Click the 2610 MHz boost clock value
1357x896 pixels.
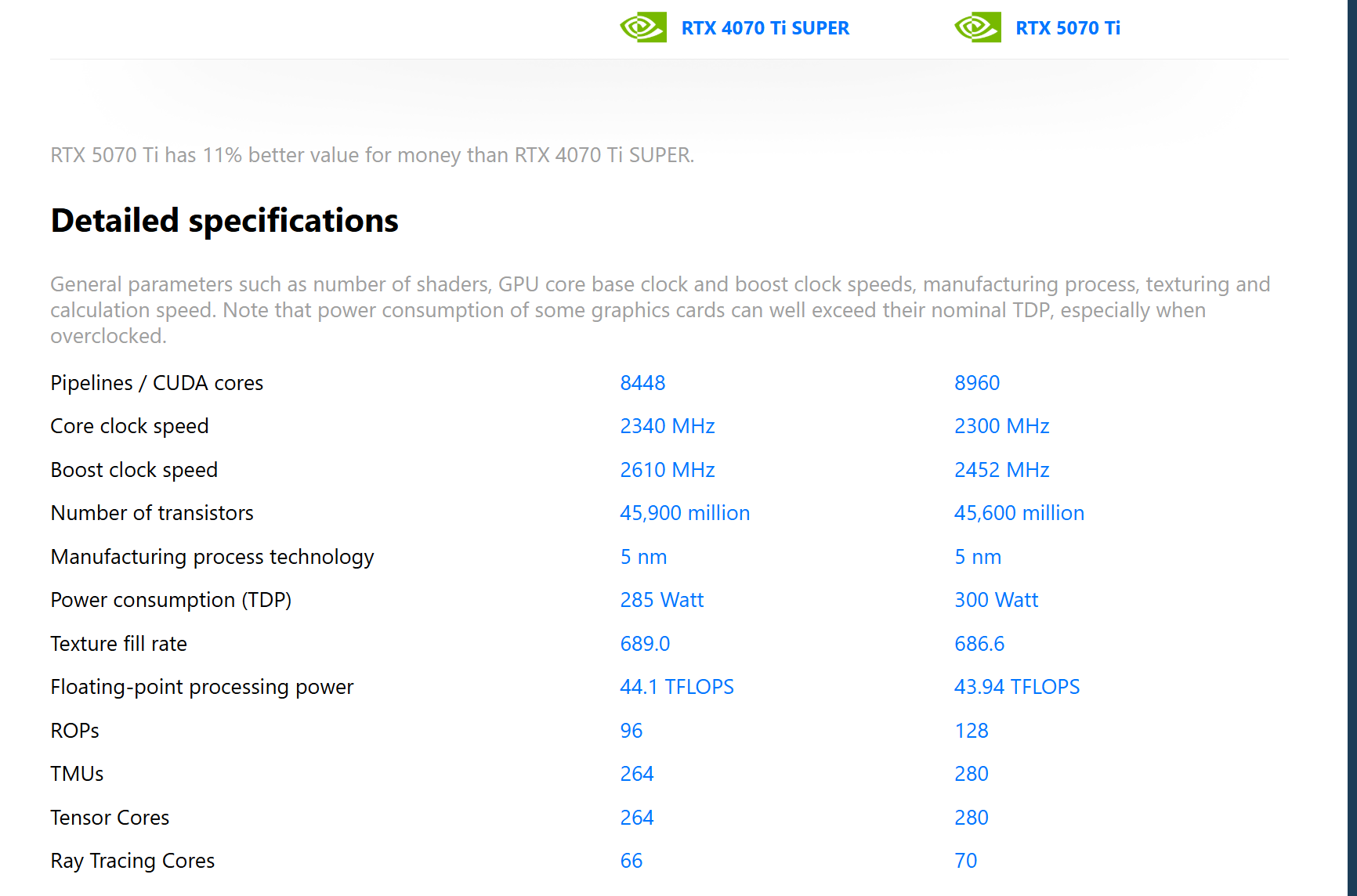click(668, 470)
